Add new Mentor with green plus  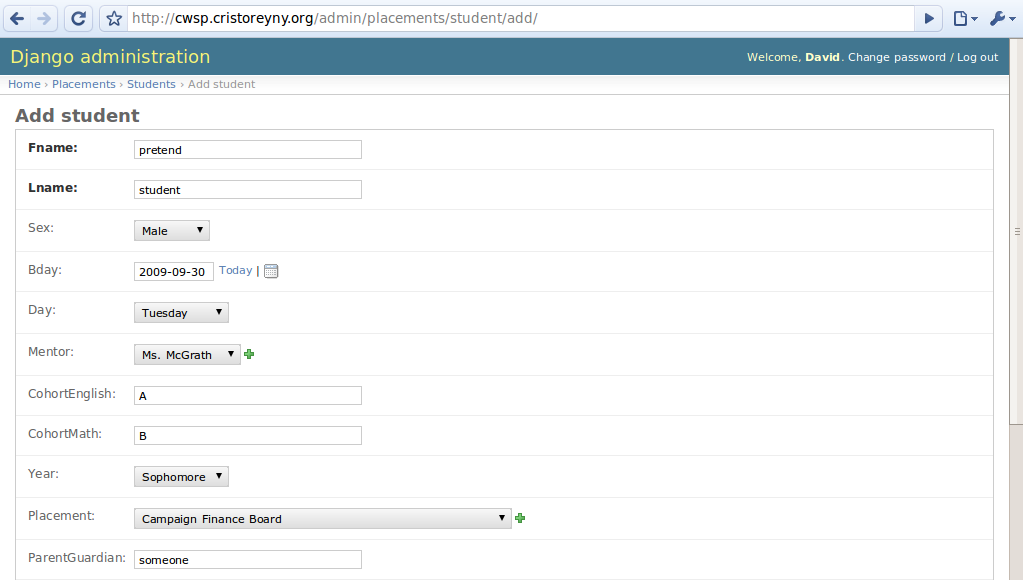point(249,354)
